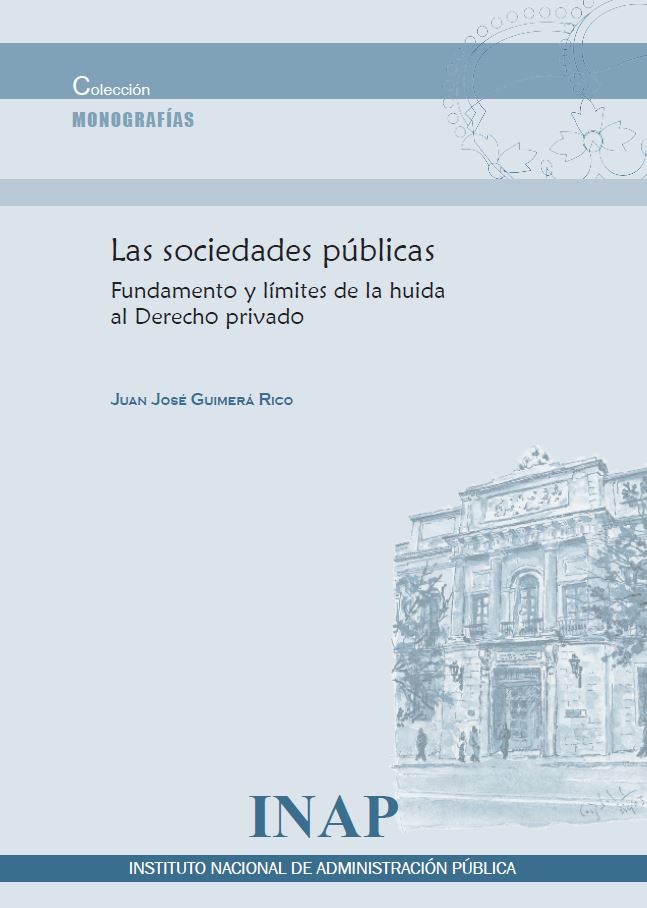
Task: Click the text 'al Derecho privado'
Action: [206, 319]
